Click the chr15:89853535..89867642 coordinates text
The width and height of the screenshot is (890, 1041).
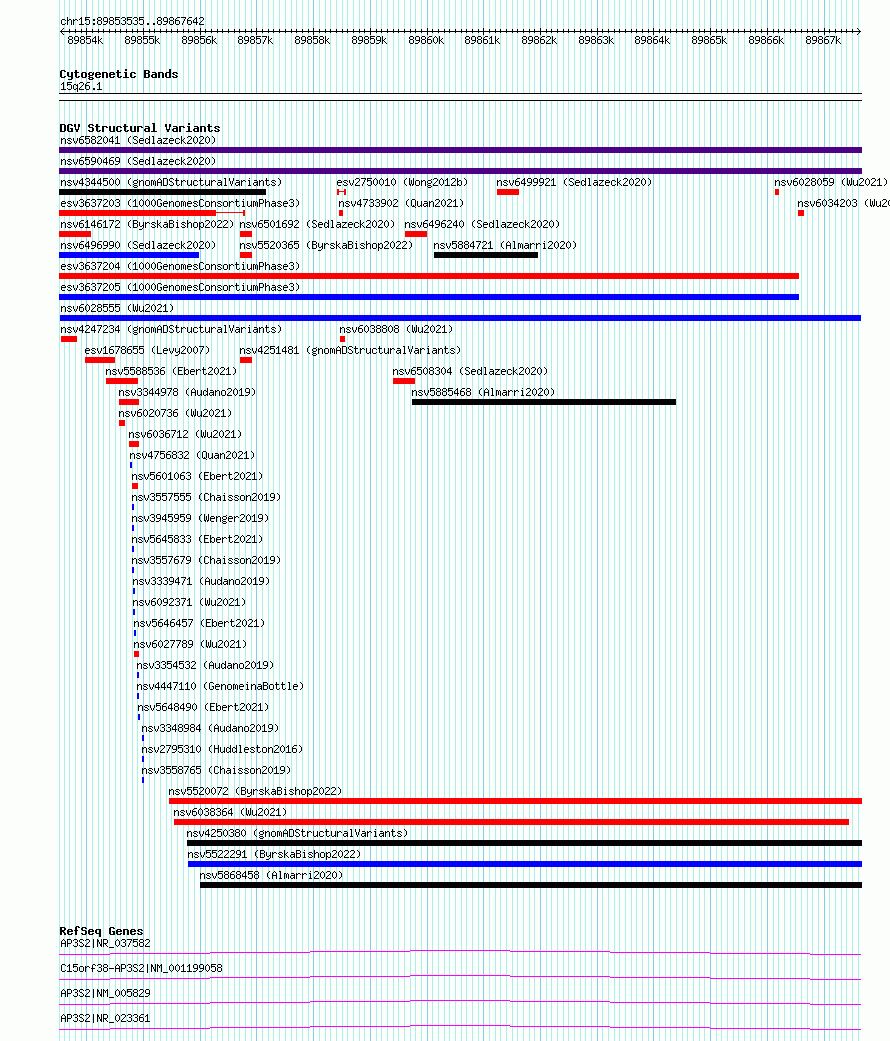tap(132, 21)
